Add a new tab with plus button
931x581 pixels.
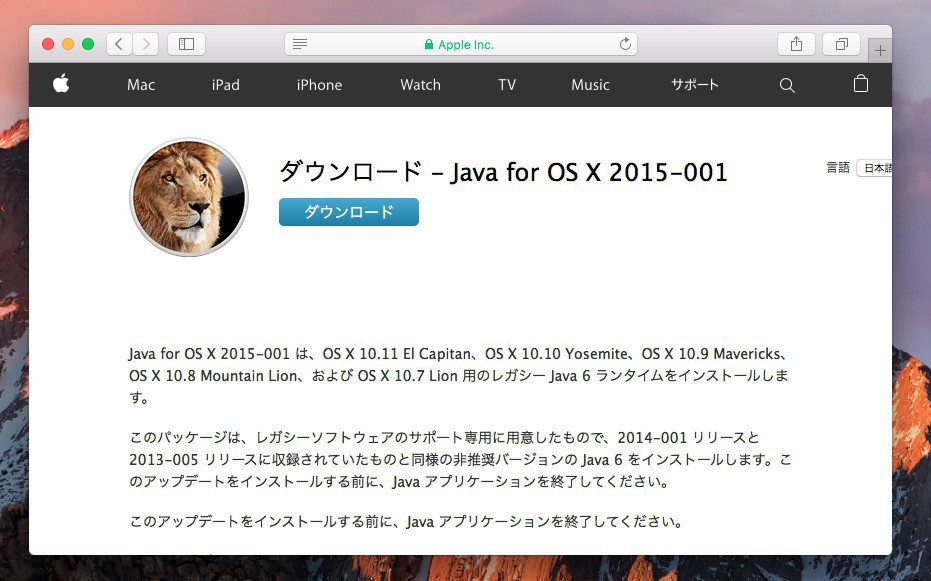[880, 50]
